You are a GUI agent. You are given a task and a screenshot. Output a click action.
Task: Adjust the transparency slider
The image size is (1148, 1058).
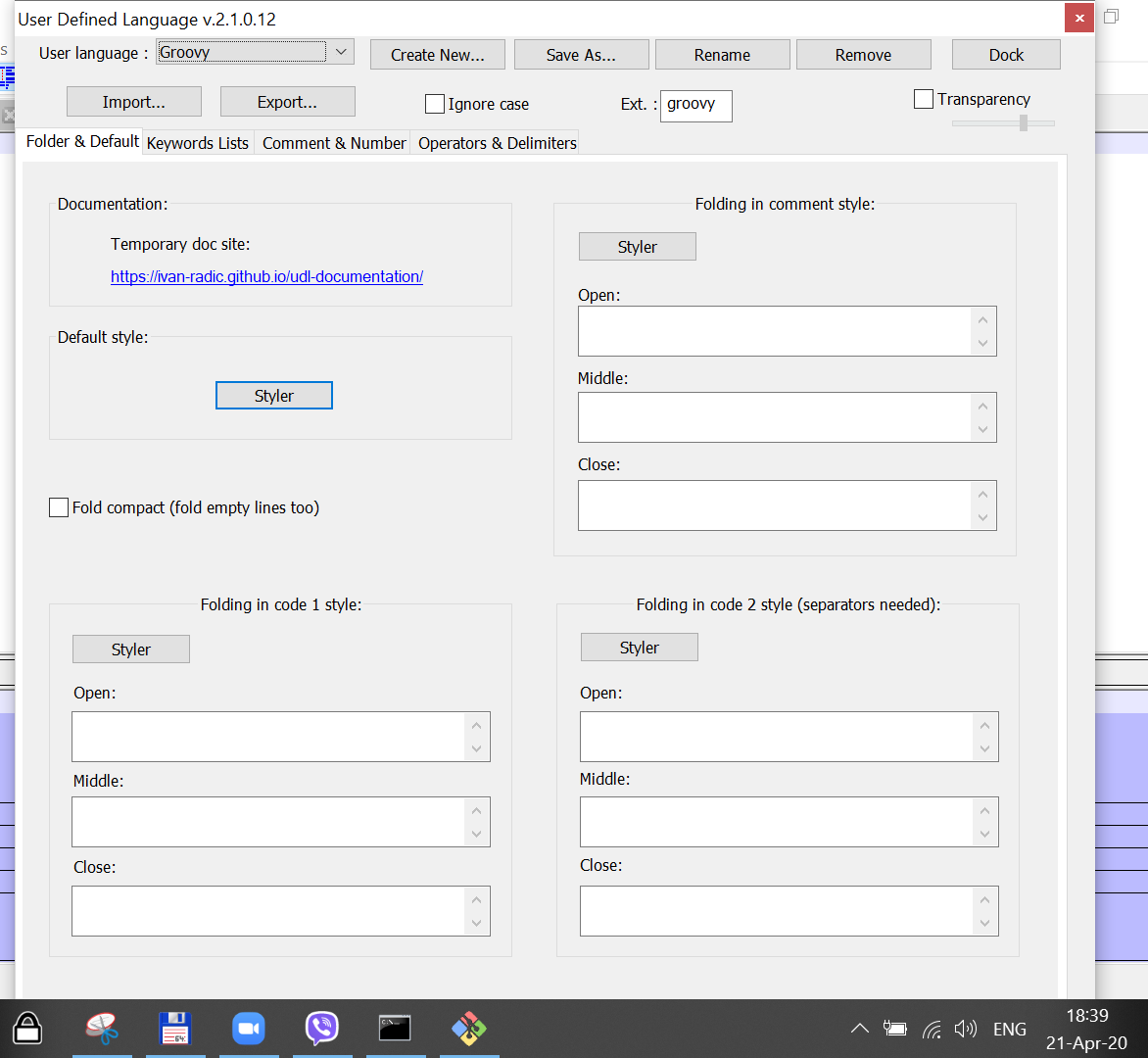coord(1023,122)
